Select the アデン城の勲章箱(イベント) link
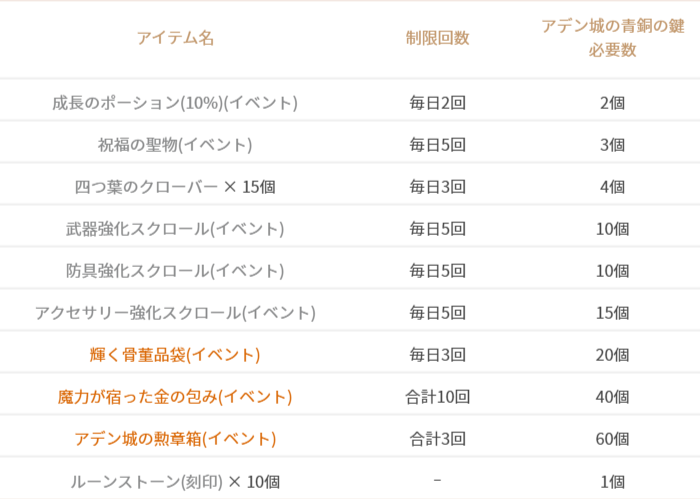Image resolution: width=700 pixels, height=499 pixels. point(175,439)
